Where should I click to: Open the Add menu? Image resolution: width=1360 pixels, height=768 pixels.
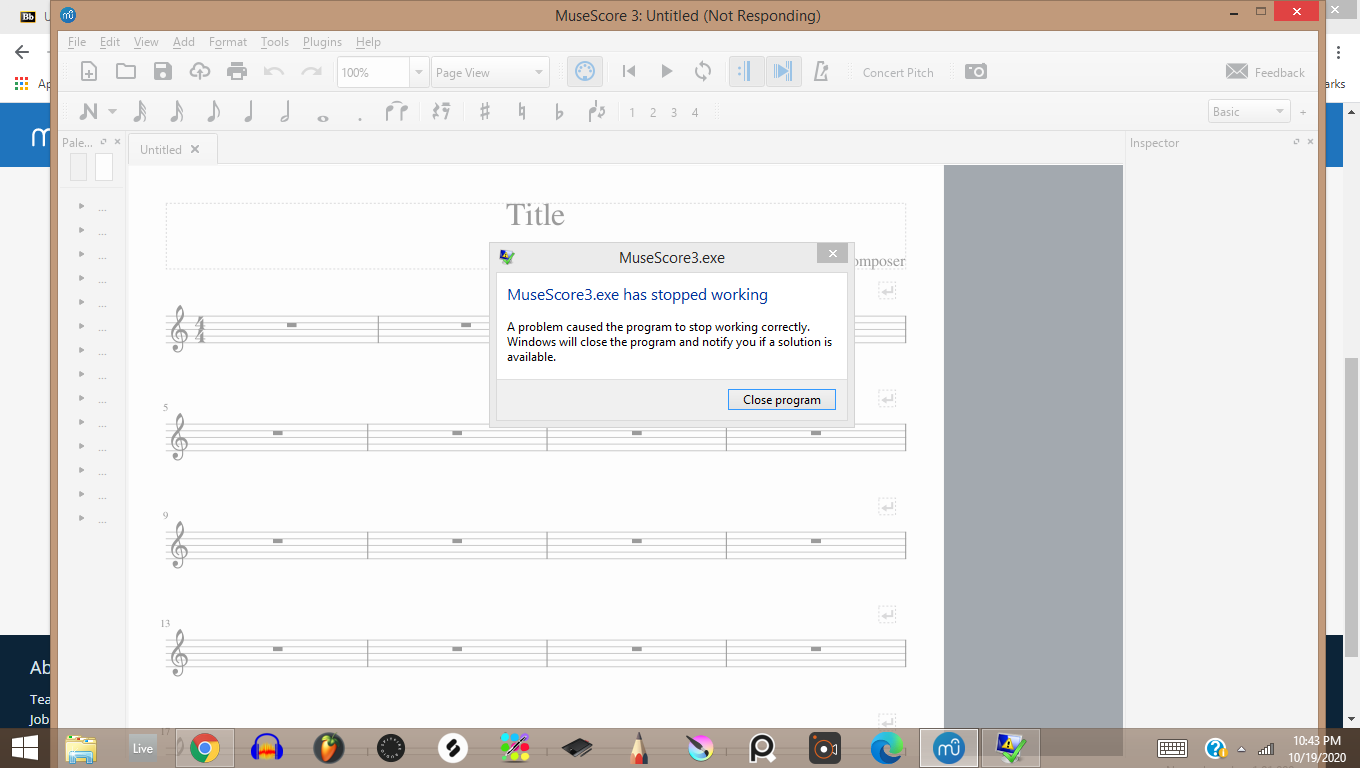(184, 42)
